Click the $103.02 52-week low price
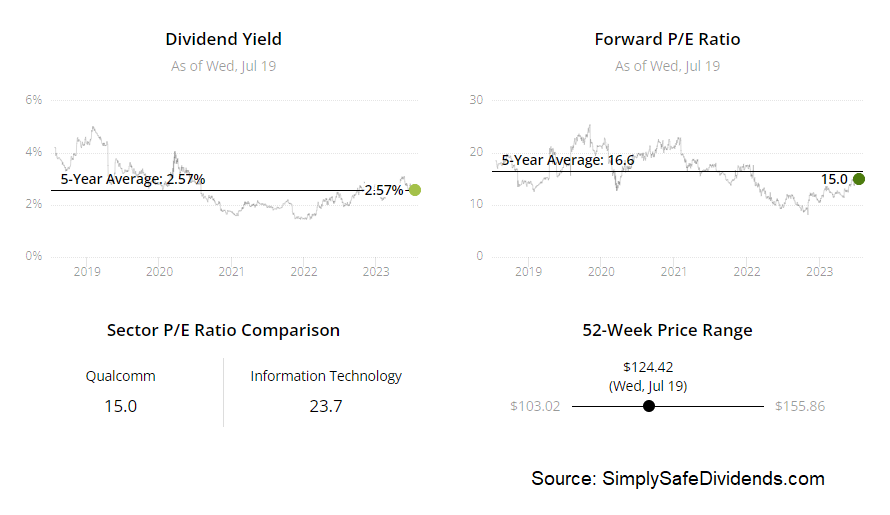This screenshot has width=890, height=515. [535, 406]
